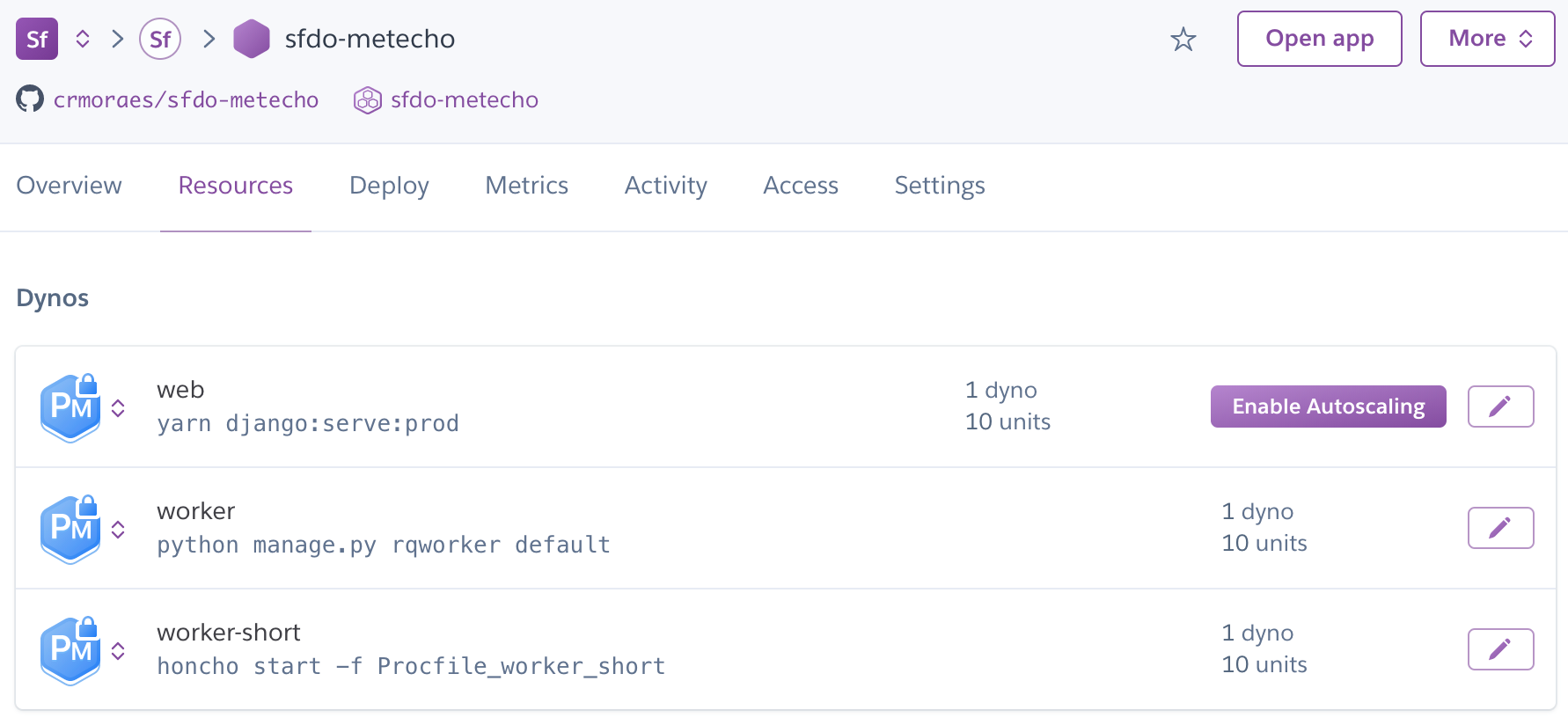Viewport: 1568px width, 725px height.
Task: Go to the Deploy tab
Action: tap(389, 186)
